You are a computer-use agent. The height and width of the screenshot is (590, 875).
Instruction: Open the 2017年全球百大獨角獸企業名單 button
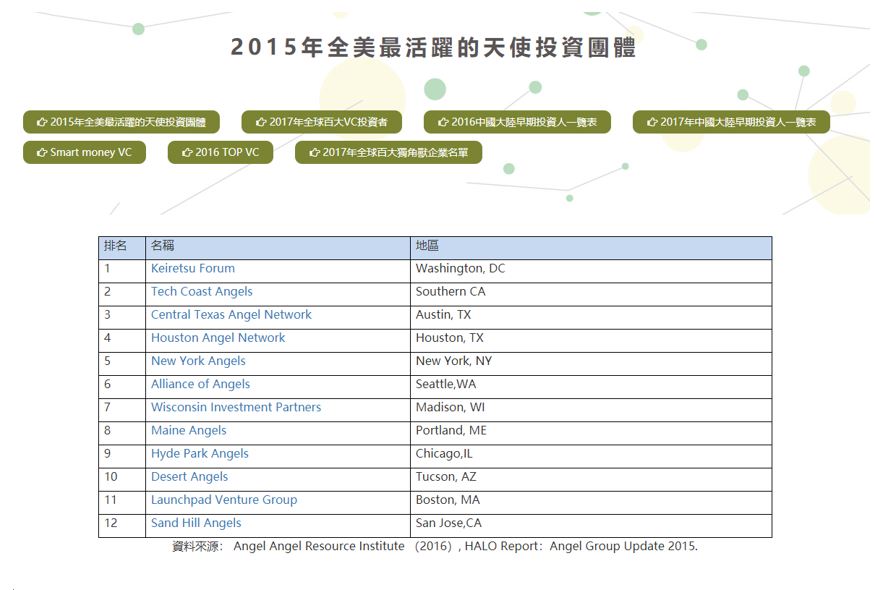[388, 152]
